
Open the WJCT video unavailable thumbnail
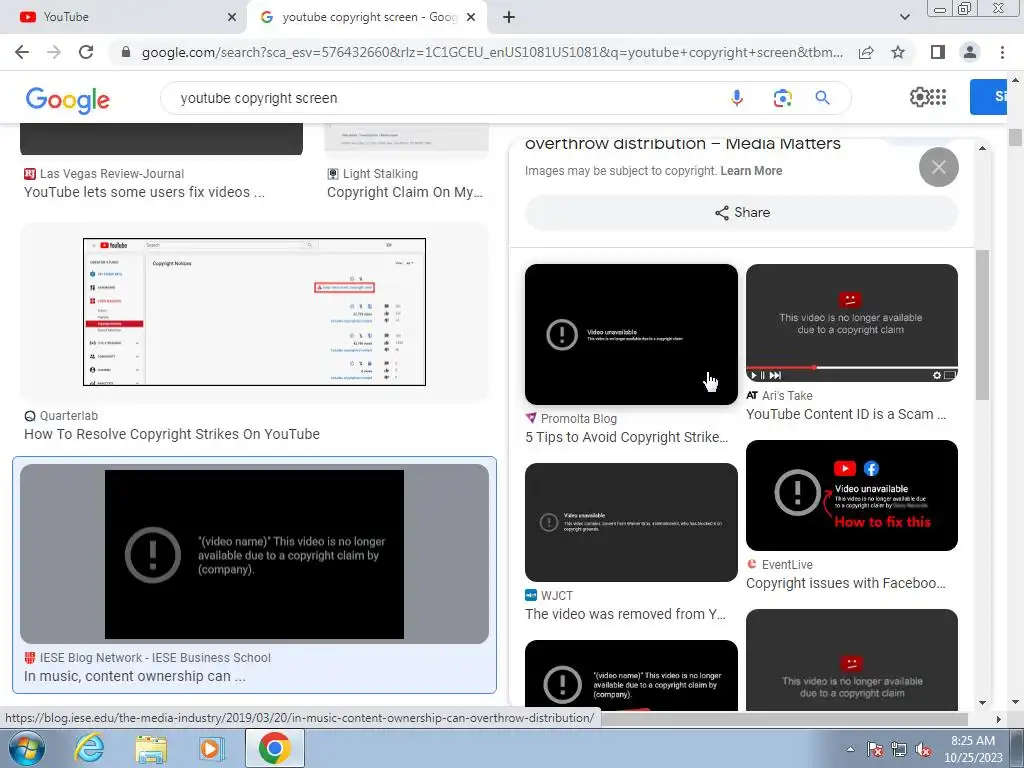631,522
